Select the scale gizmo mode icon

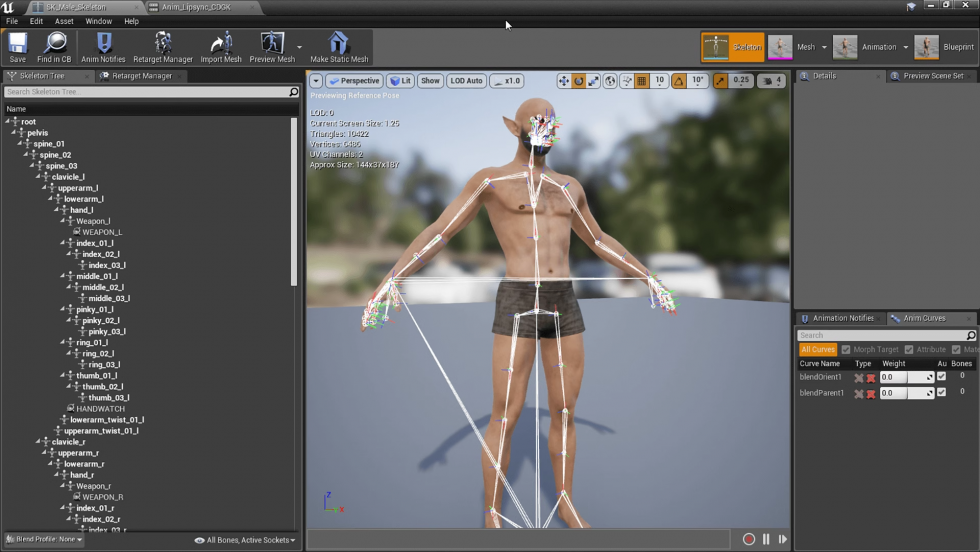[593, 81]
